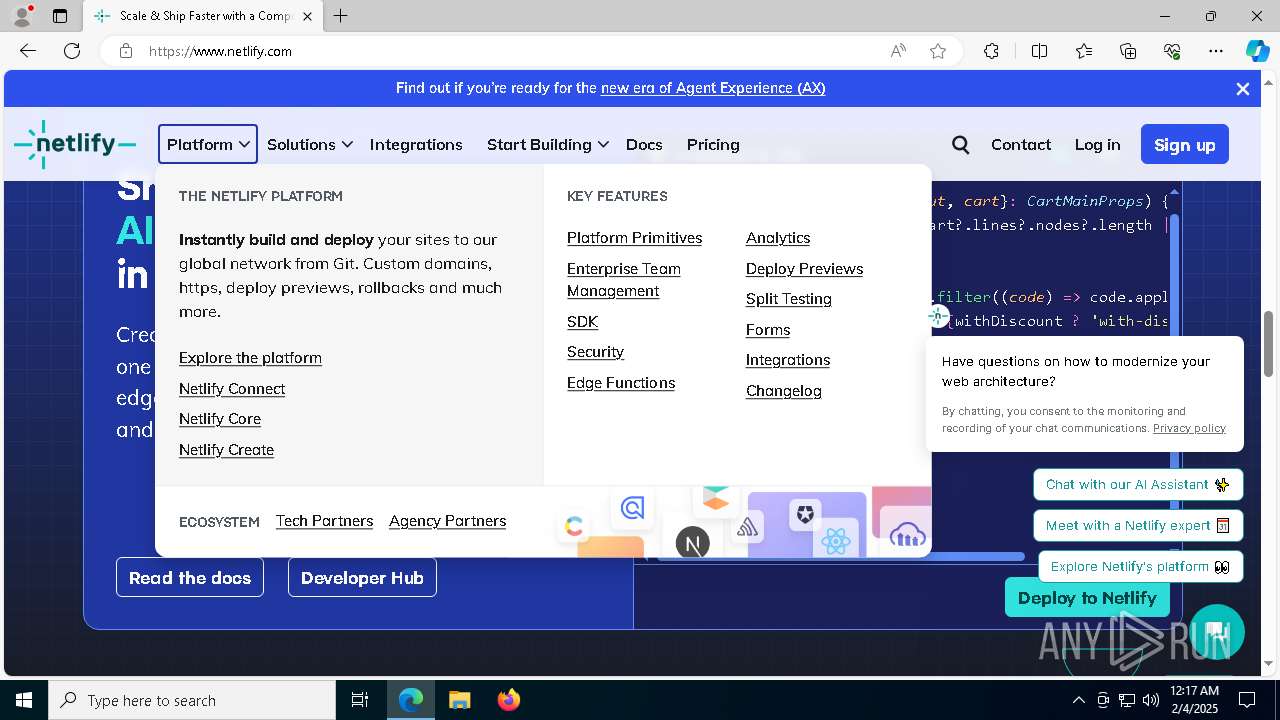Close the Netlify browser tab
Viewport: 1280px width, 720px height.
(307, 16)
